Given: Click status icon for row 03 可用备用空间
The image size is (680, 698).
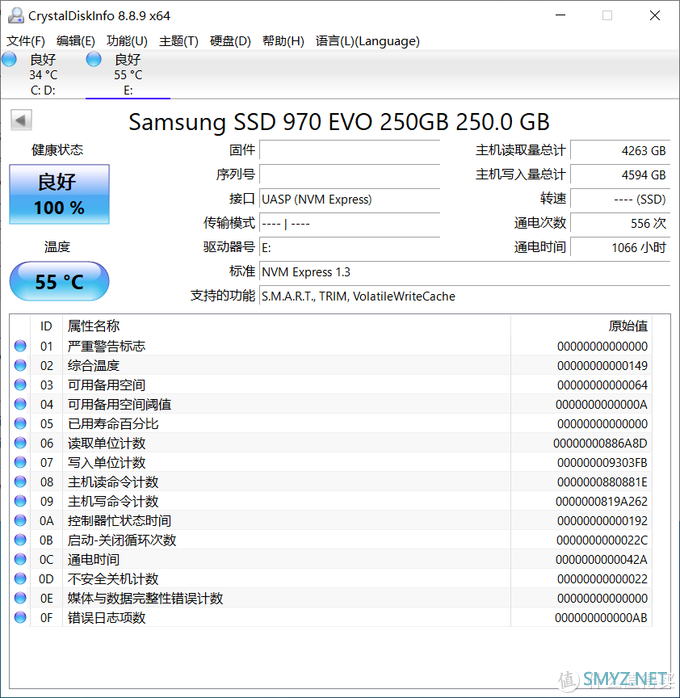Looking at the screenshot, I should (x=20, y=385).
